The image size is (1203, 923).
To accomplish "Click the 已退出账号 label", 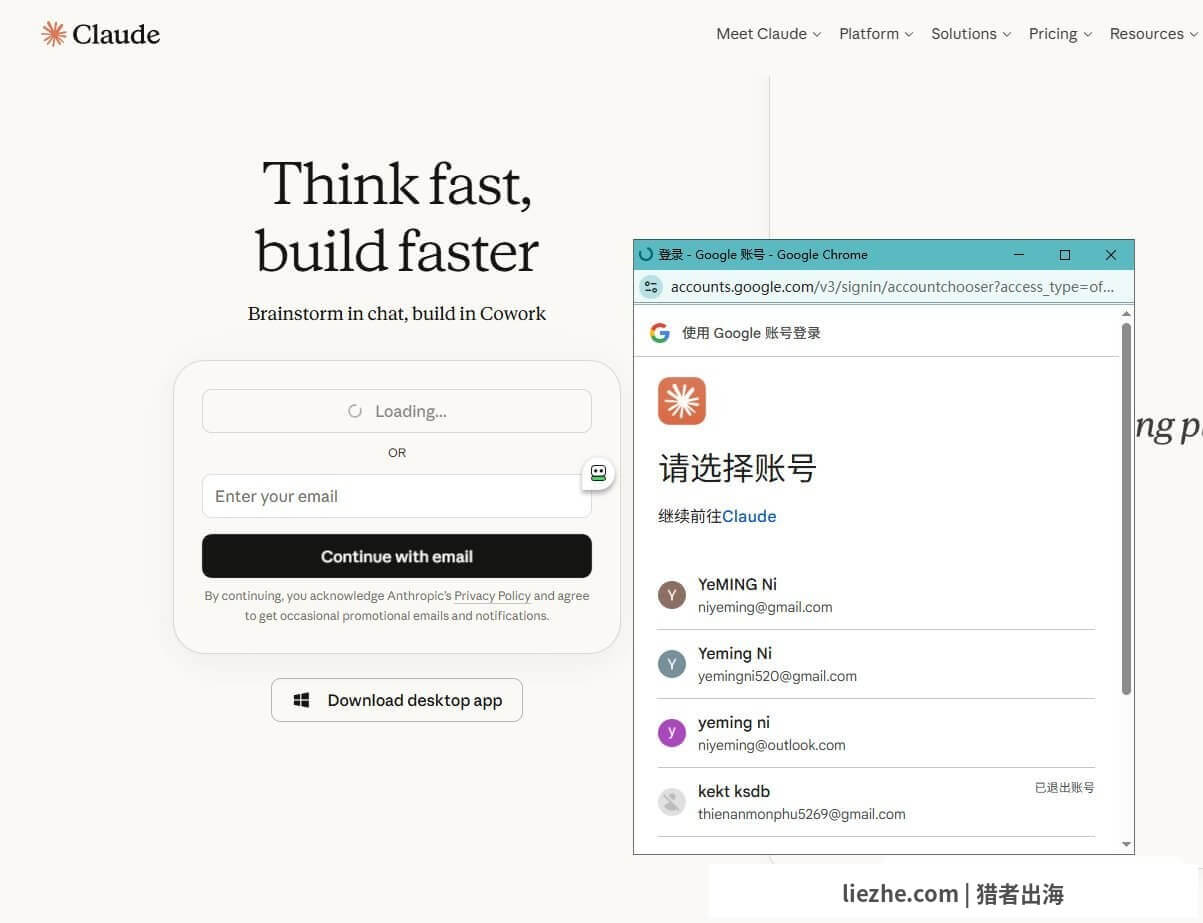I will pyautogui.click(x=1064, y=788).
